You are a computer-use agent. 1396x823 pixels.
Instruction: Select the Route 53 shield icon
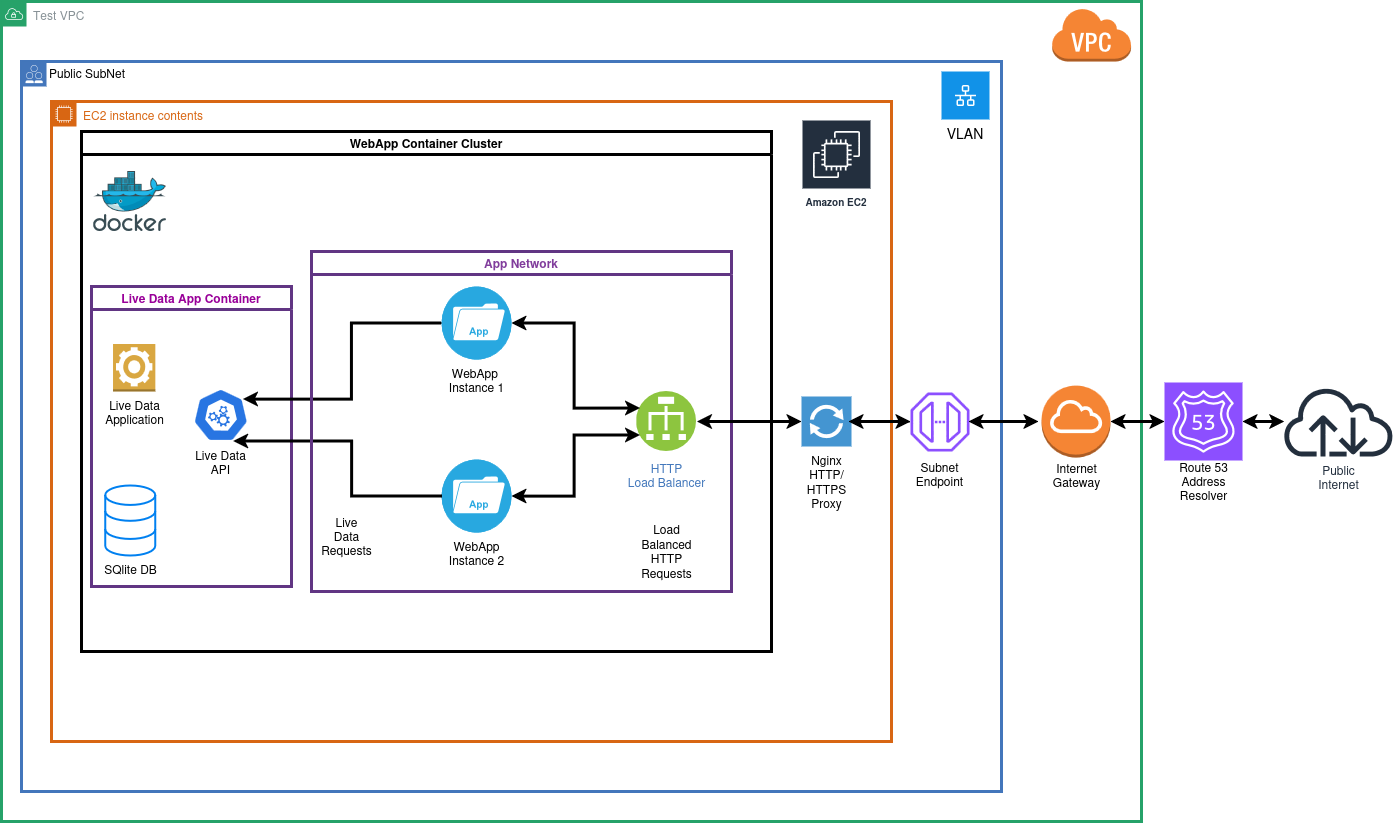click(x=1203, y=421)
